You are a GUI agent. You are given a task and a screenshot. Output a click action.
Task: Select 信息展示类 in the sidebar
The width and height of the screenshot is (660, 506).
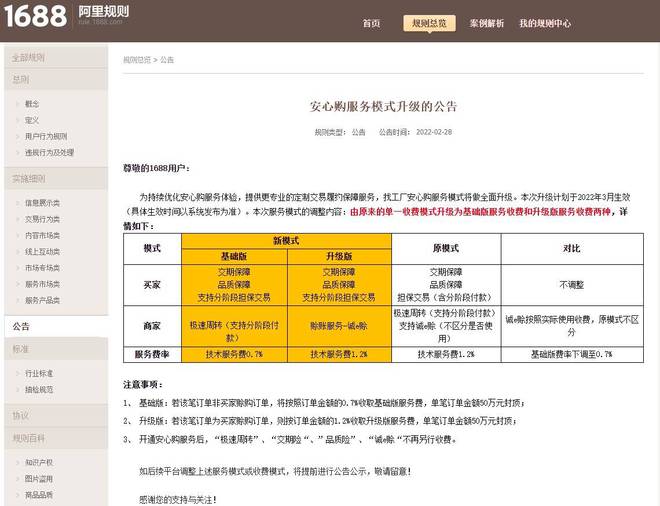[42, 203]
